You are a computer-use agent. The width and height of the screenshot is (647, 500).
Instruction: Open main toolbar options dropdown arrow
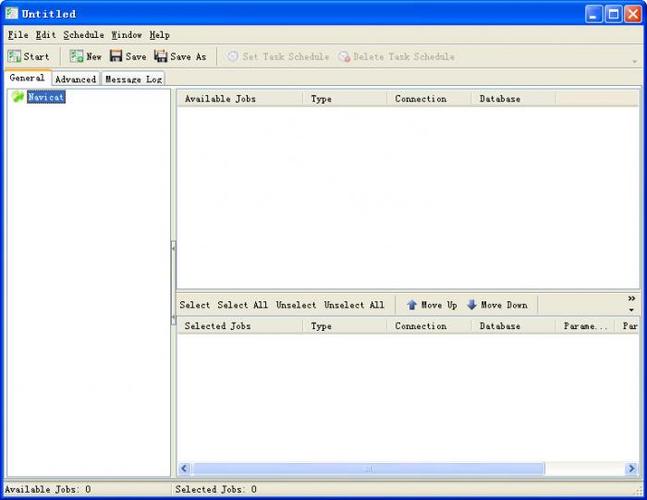635,61
